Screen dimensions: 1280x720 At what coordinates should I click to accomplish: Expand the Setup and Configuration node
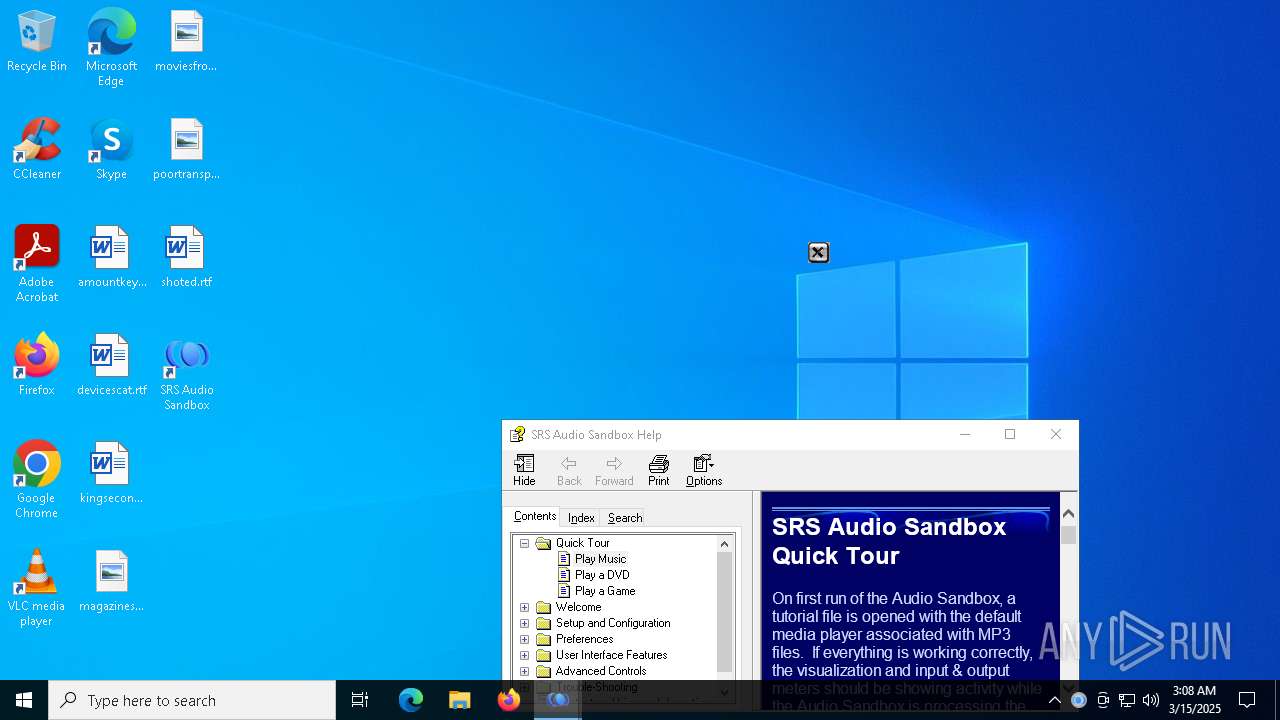point(524,623)
